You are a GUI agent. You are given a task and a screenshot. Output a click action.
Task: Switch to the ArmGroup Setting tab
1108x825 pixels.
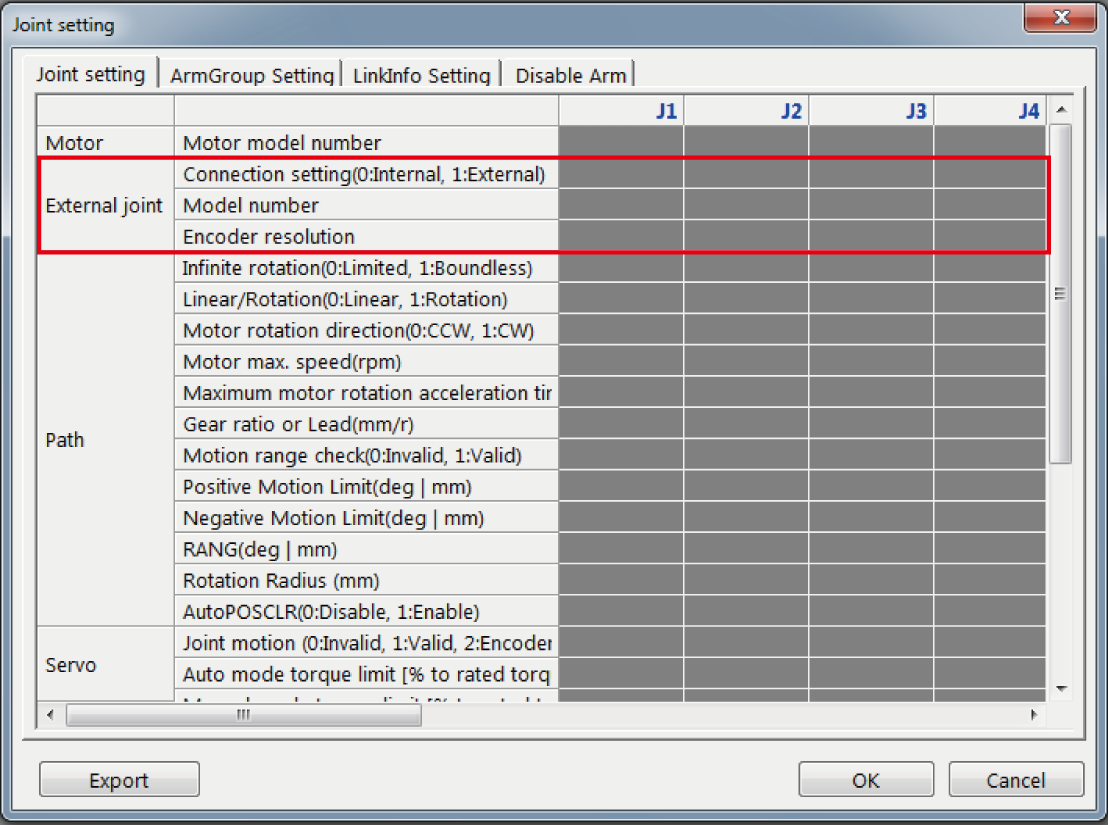coord(251,76)
